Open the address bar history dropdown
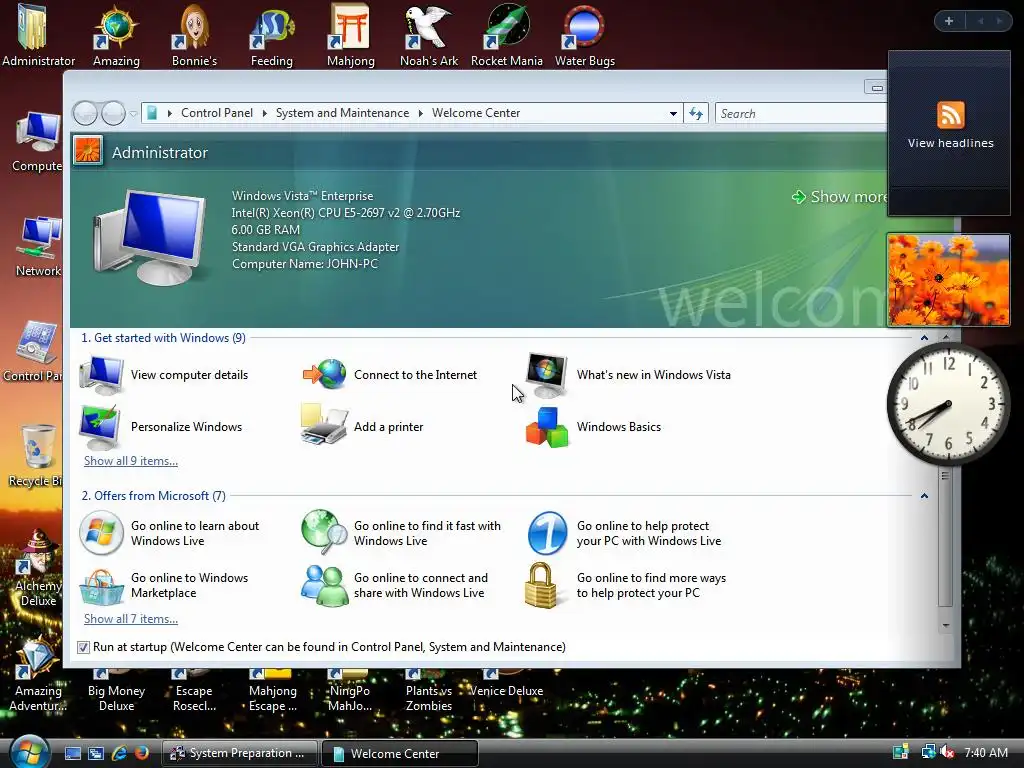Viewport: 1024px width, 768px height. [x=673, y=114]
